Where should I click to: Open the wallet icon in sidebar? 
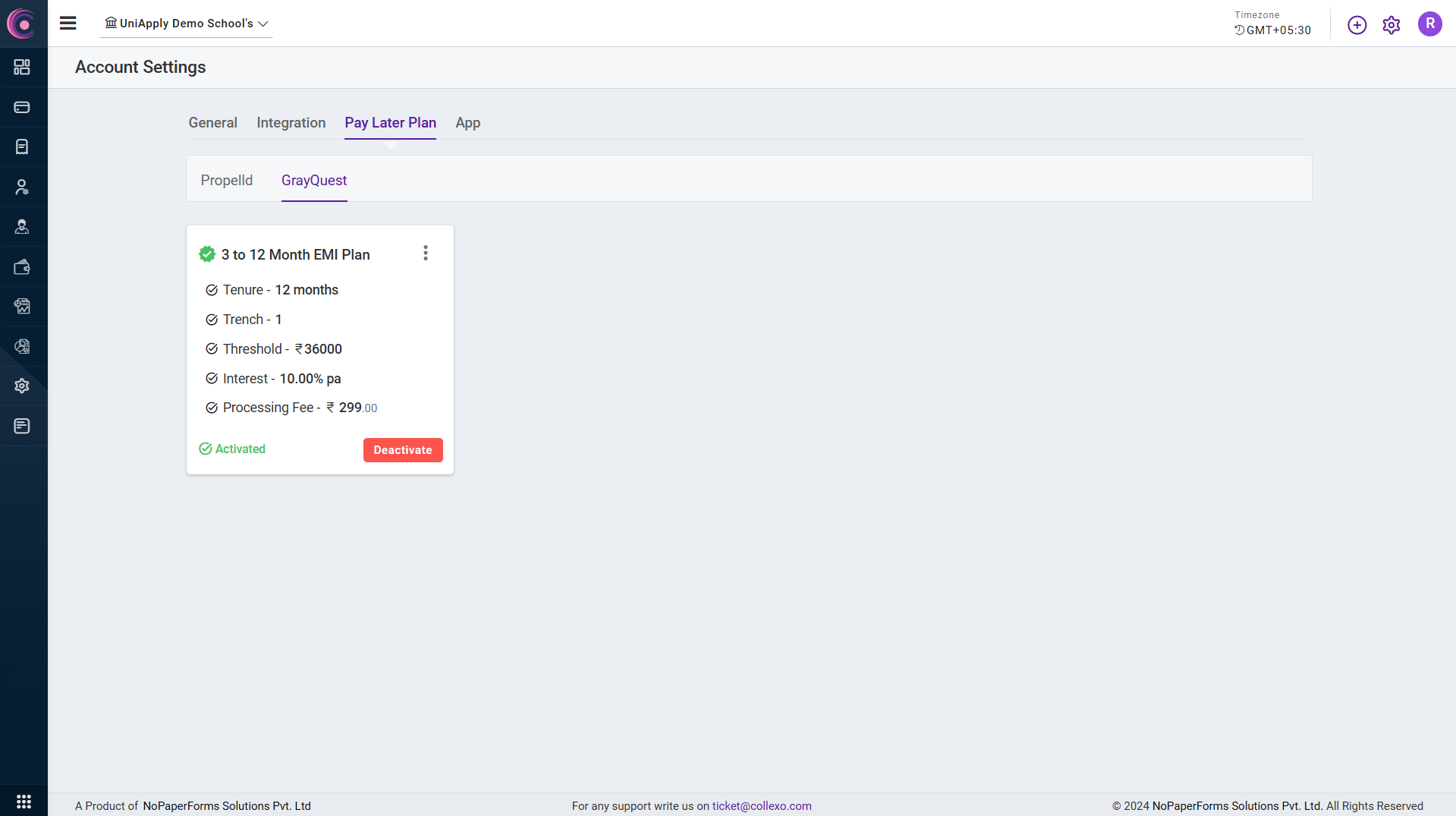[22, 267]
